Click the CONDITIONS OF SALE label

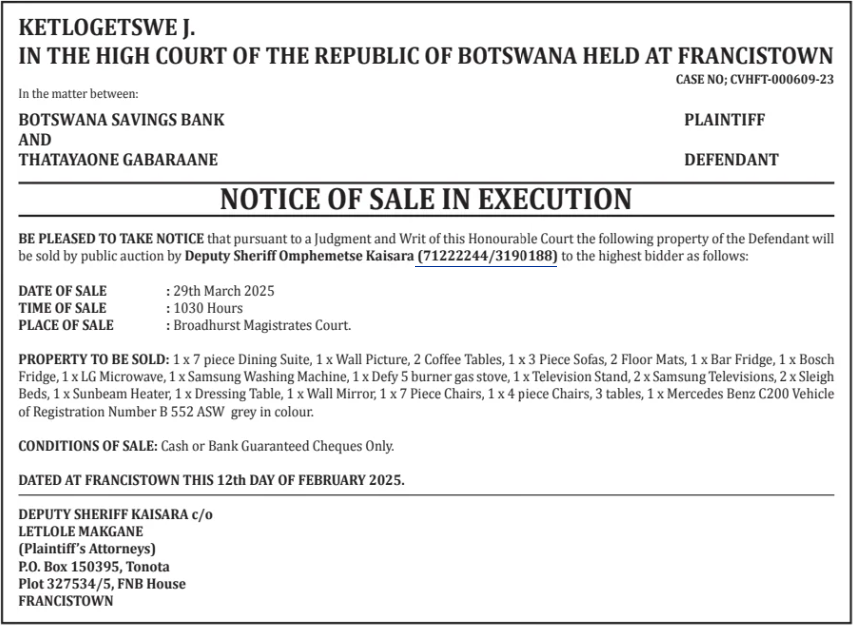(x=88, y=446)
